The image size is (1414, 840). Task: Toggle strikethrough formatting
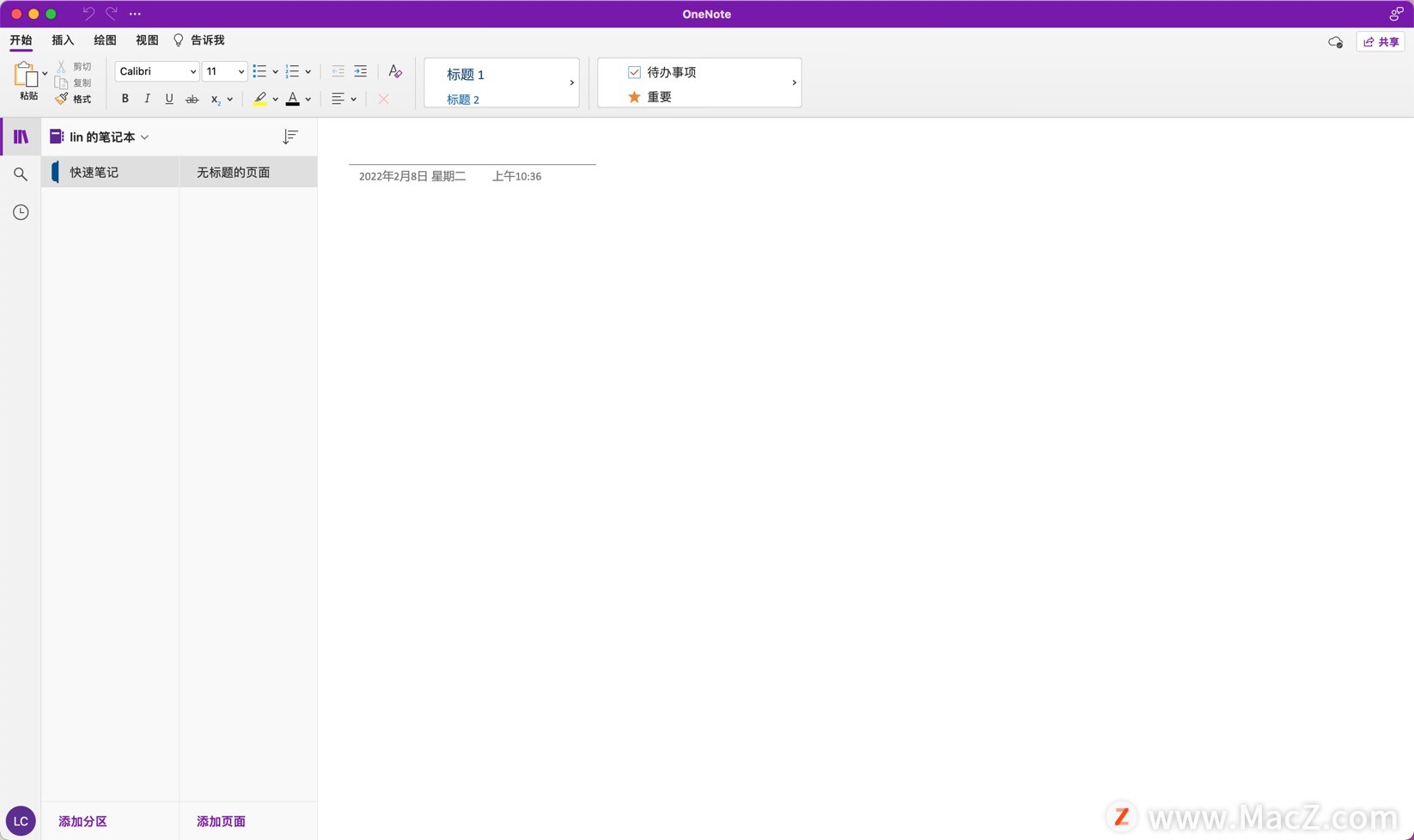[x=192, y=99]
